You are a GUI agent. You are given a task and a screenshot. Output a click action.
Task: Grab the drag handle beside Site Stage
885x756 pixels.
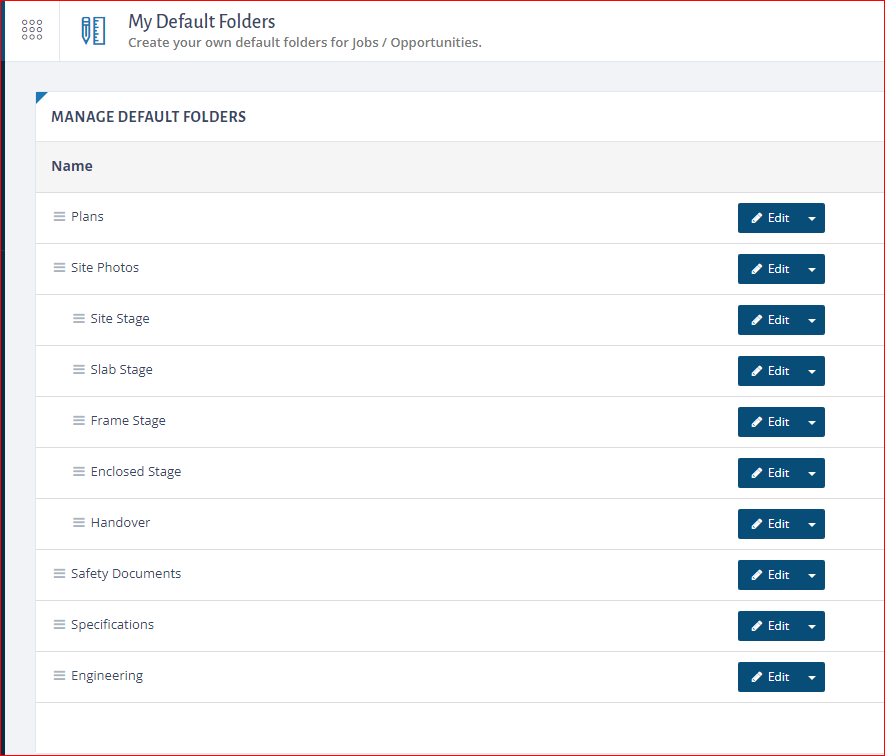[x=79, y=318]
